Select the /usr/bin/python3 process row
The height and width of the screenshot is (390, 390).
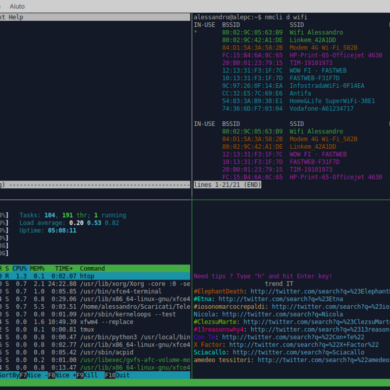point(95,337)
